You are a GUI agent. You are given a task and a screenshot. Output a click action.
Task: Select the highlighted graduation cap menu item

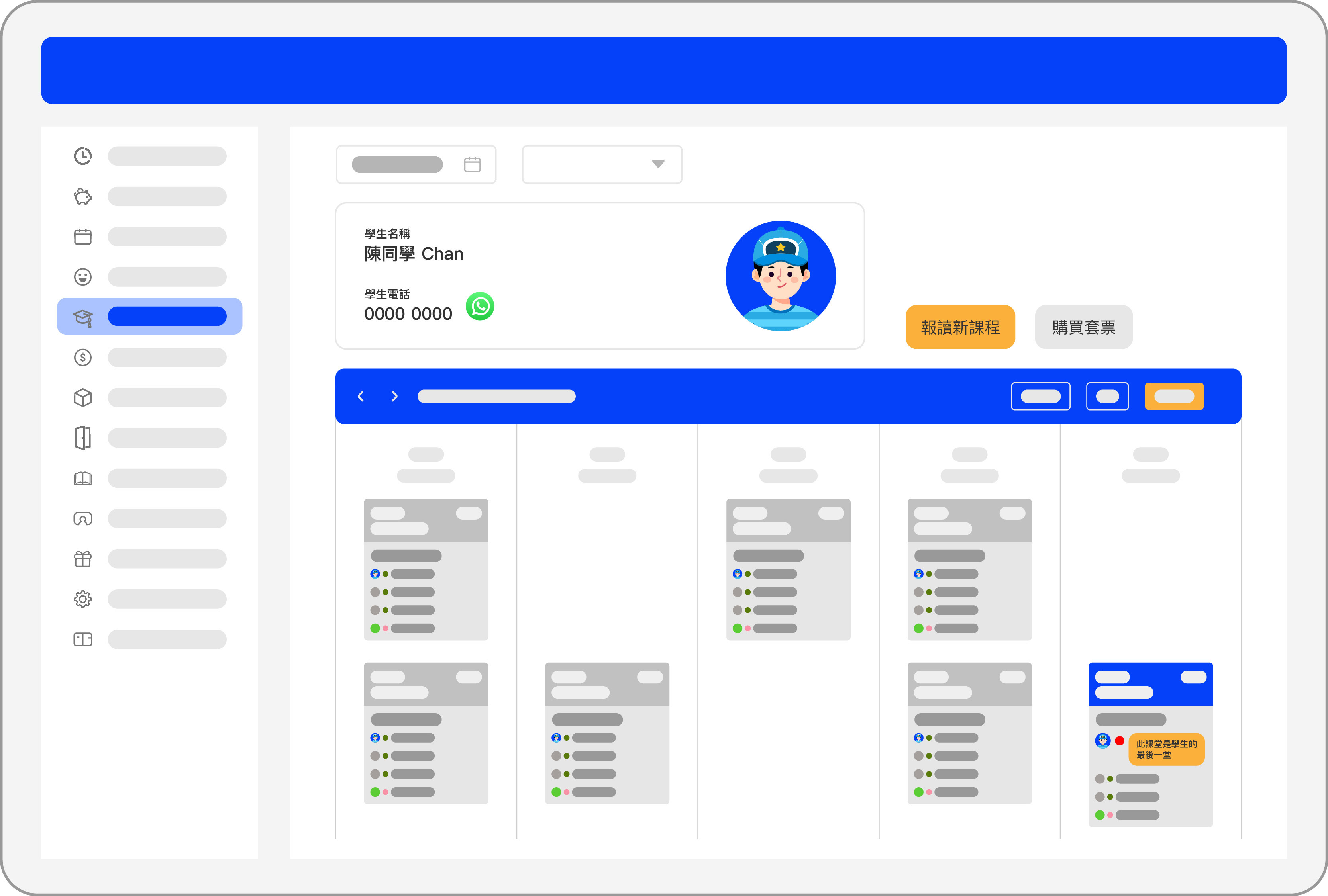coord(150,316)
